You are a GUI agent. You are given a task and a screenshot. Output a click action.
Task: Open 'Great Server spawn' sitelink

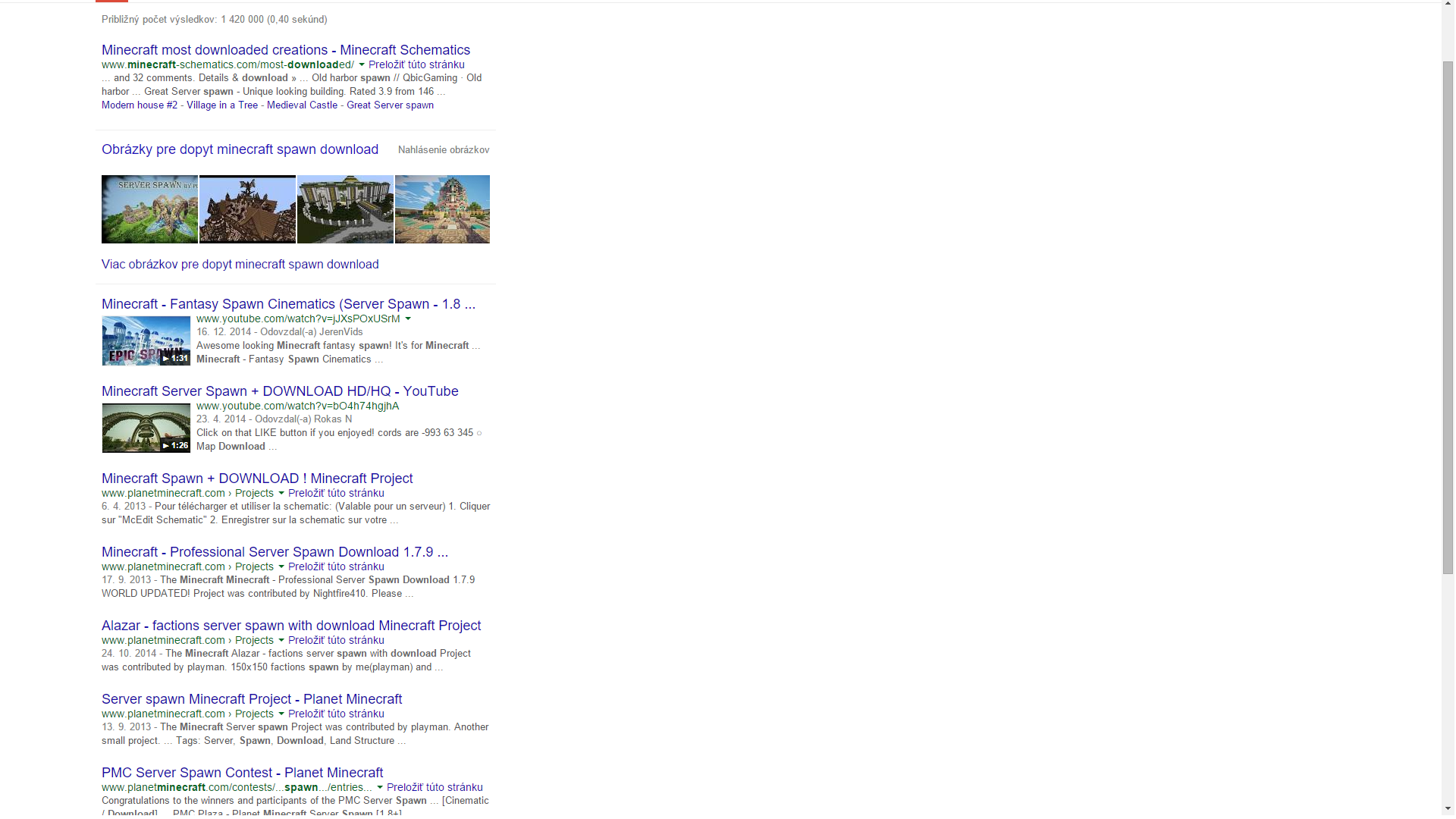point(390,105)
